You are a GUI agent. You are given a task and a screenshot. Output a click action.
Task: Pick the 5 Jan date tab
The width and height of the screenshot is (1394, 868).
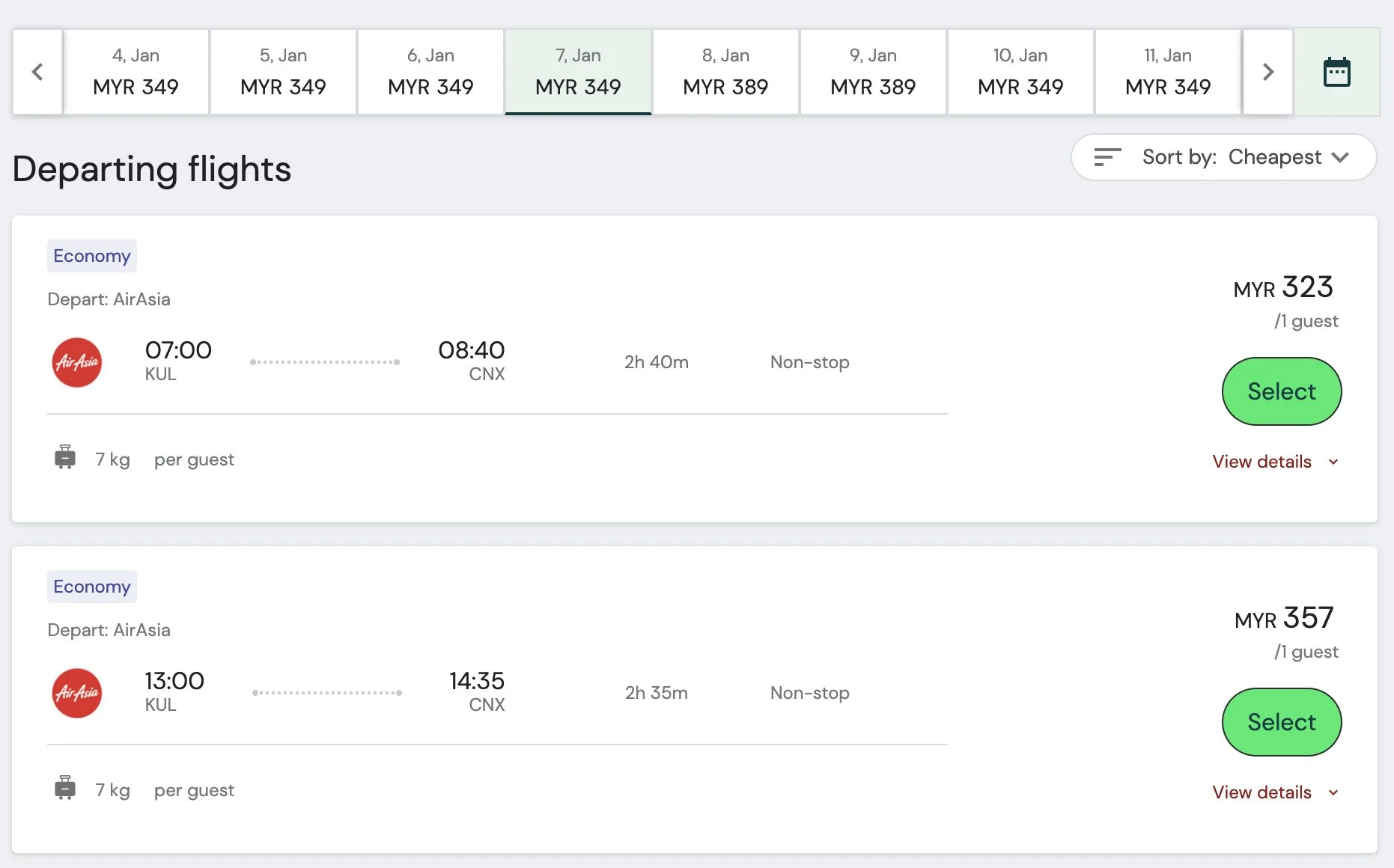click(x=283, y=73)
